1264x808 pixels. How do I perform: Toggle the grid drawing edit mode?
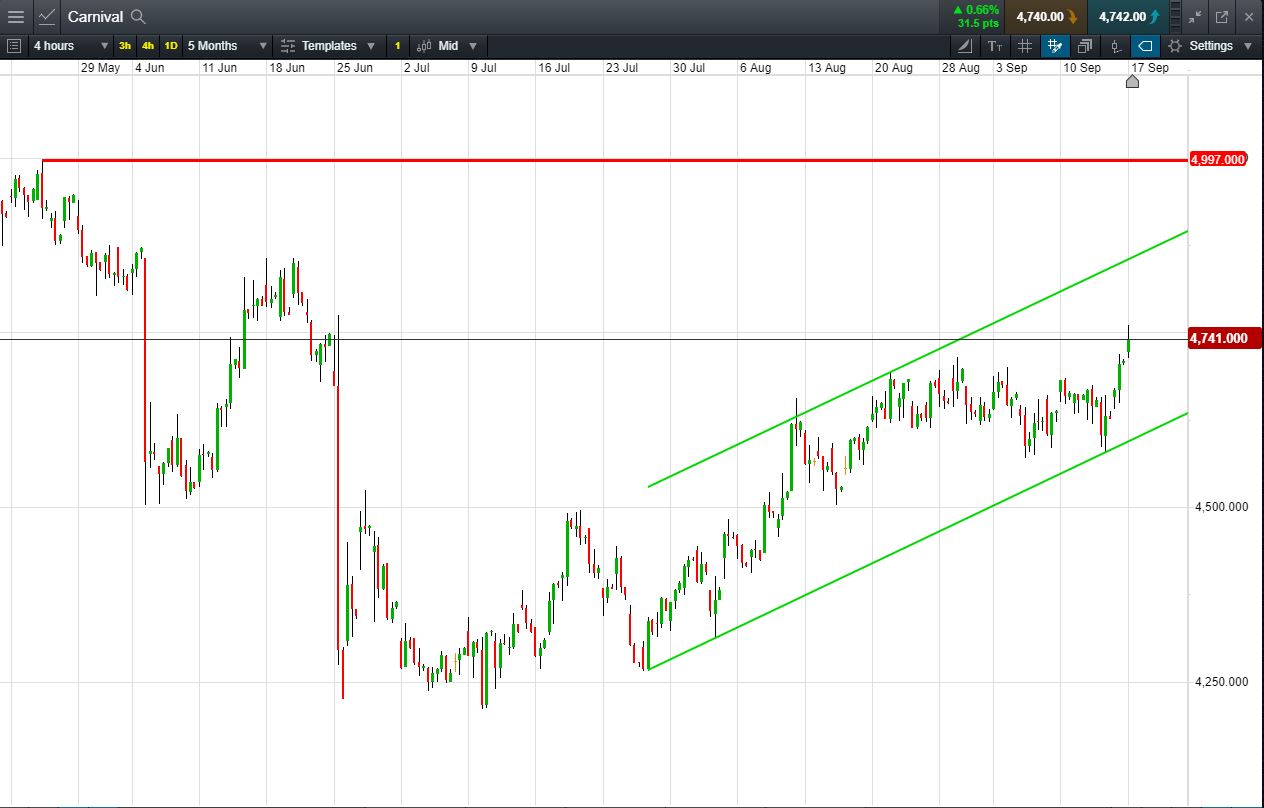(1054, 46)
